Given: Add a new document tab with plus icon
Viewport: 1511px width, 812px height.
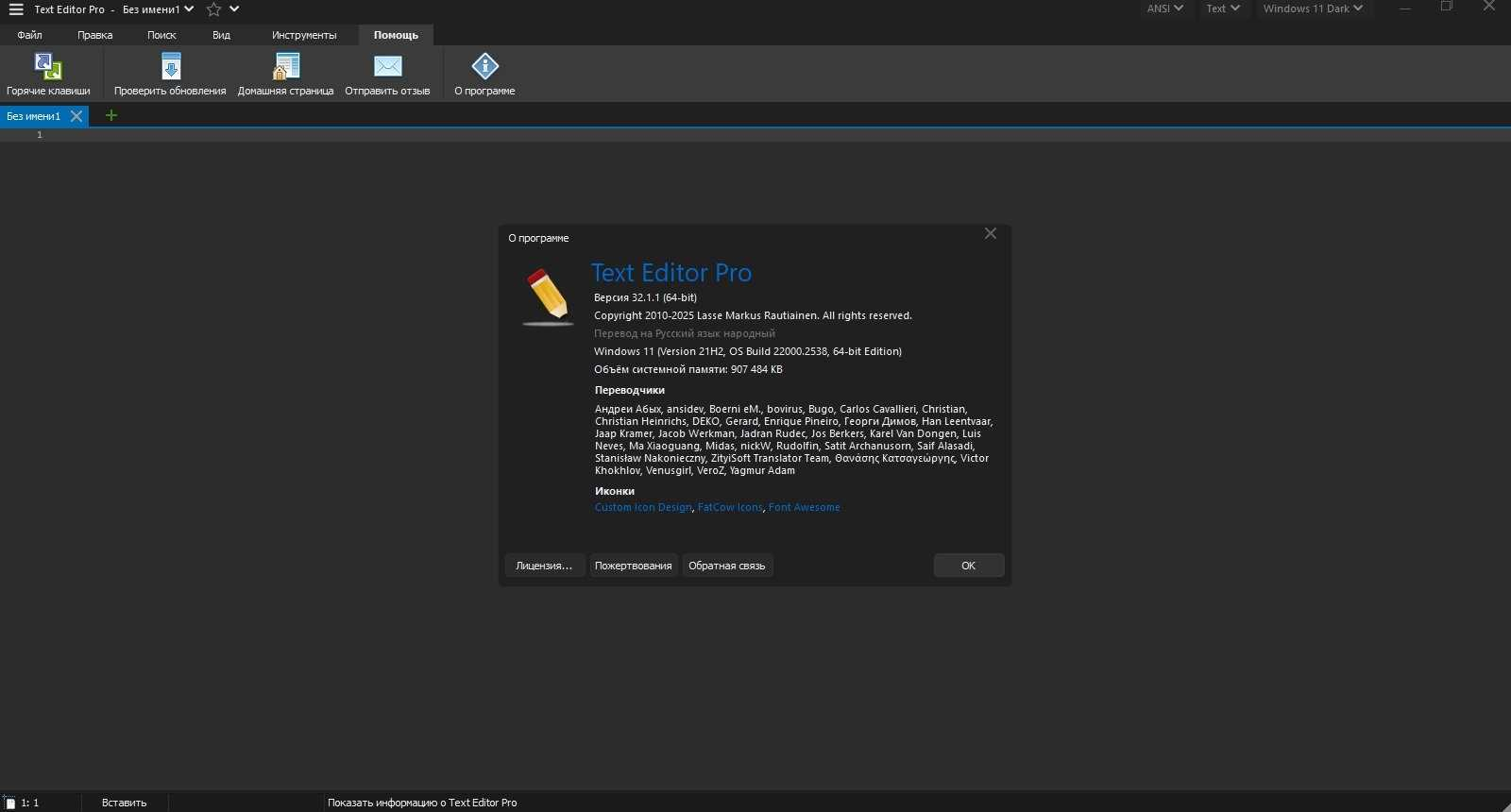Looking at the screenshot, I should tap(111, 115).
